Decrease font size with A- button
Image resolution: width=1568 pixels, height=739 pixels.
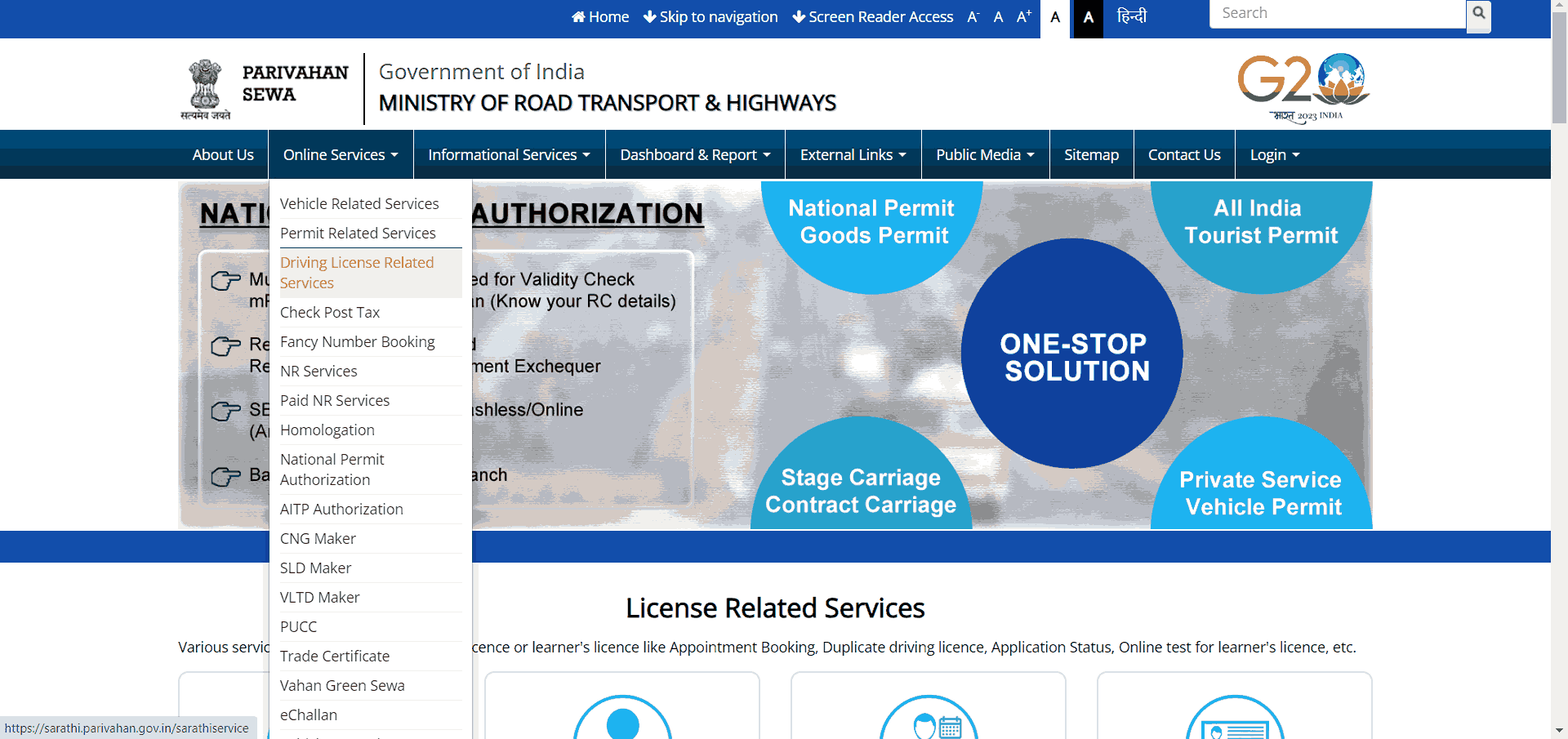click(x=973, y=17)
